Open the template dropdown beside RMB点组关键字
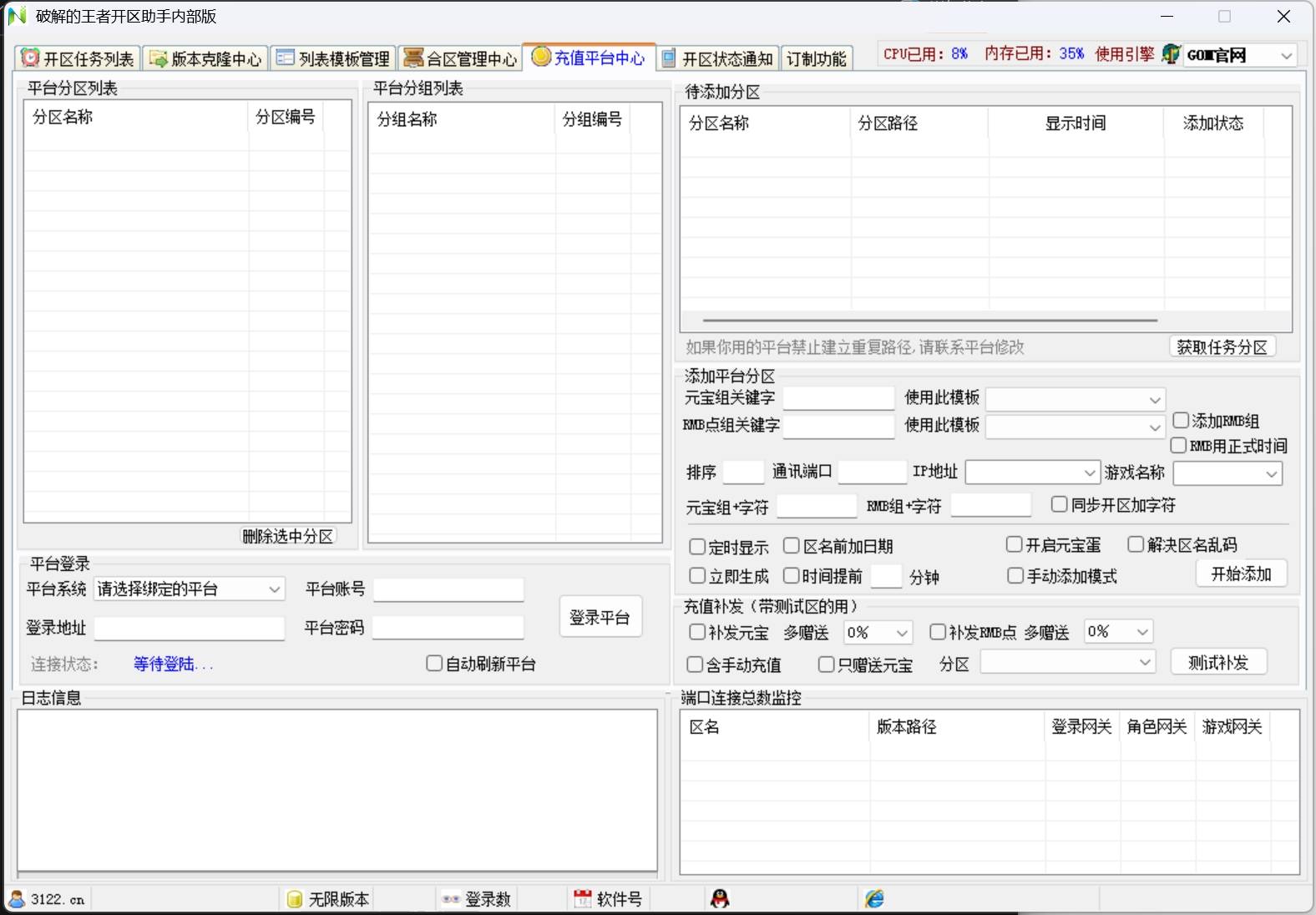The width and height of the screenshot is (1316, 915). [1076, 427]
